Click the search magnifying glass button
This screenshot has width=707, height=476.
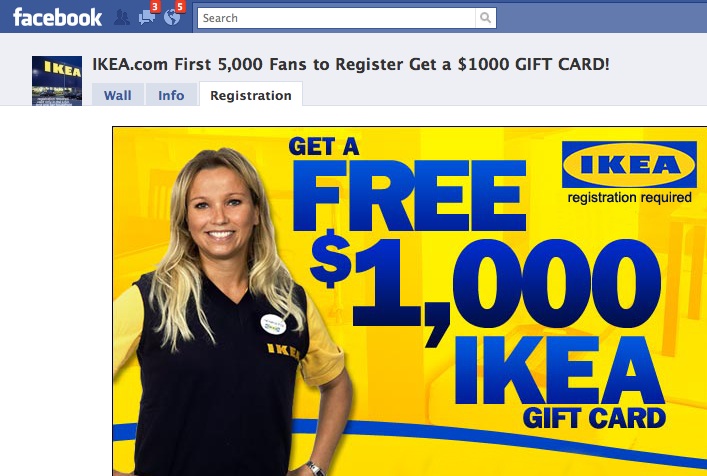(x=486, y=18)
